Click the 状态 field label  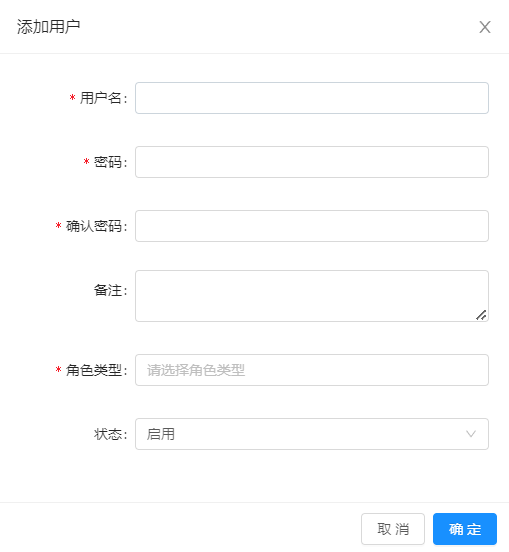[110, 434]
